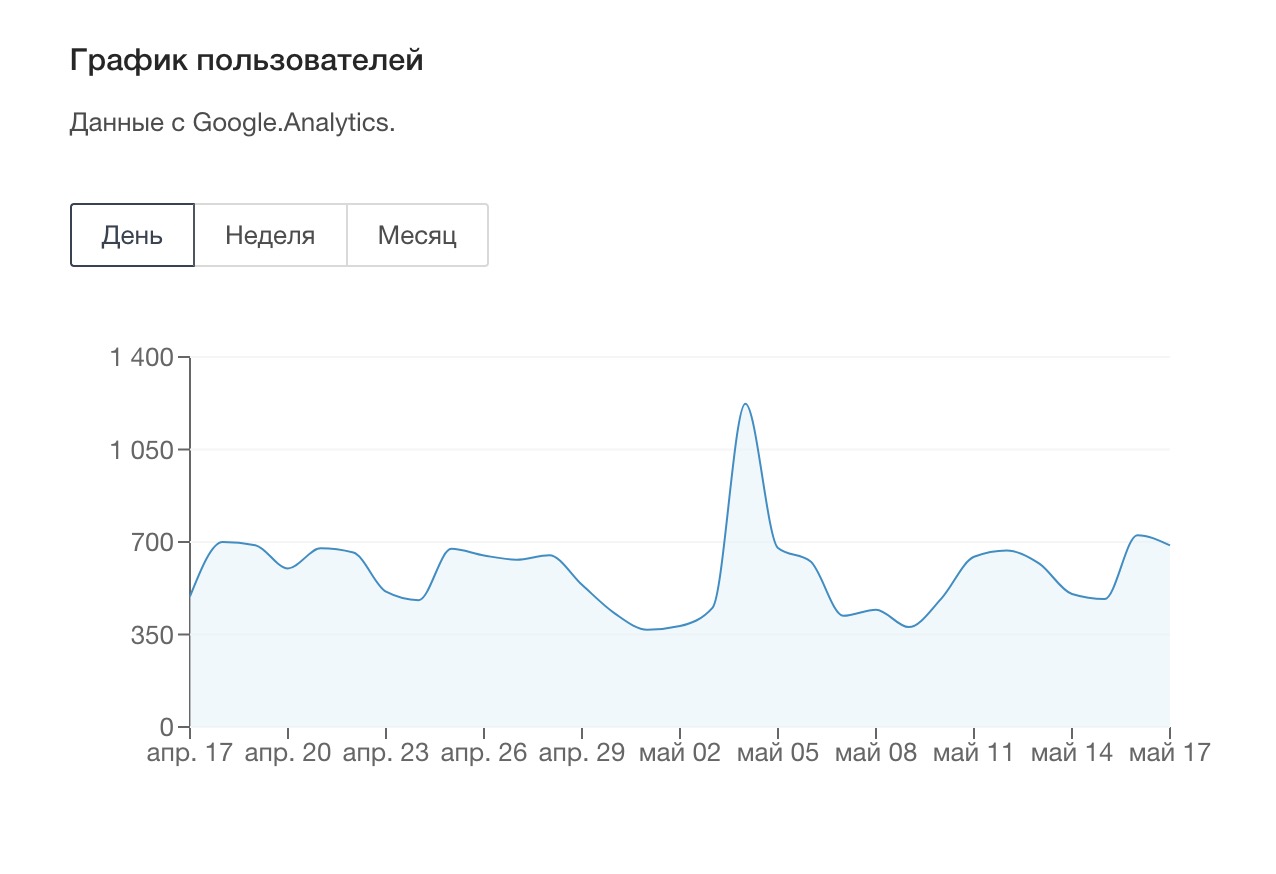Click the 1 400 y-axis label
The height and width of the screenshot is (874, 1276).
(x=141, y=357)
